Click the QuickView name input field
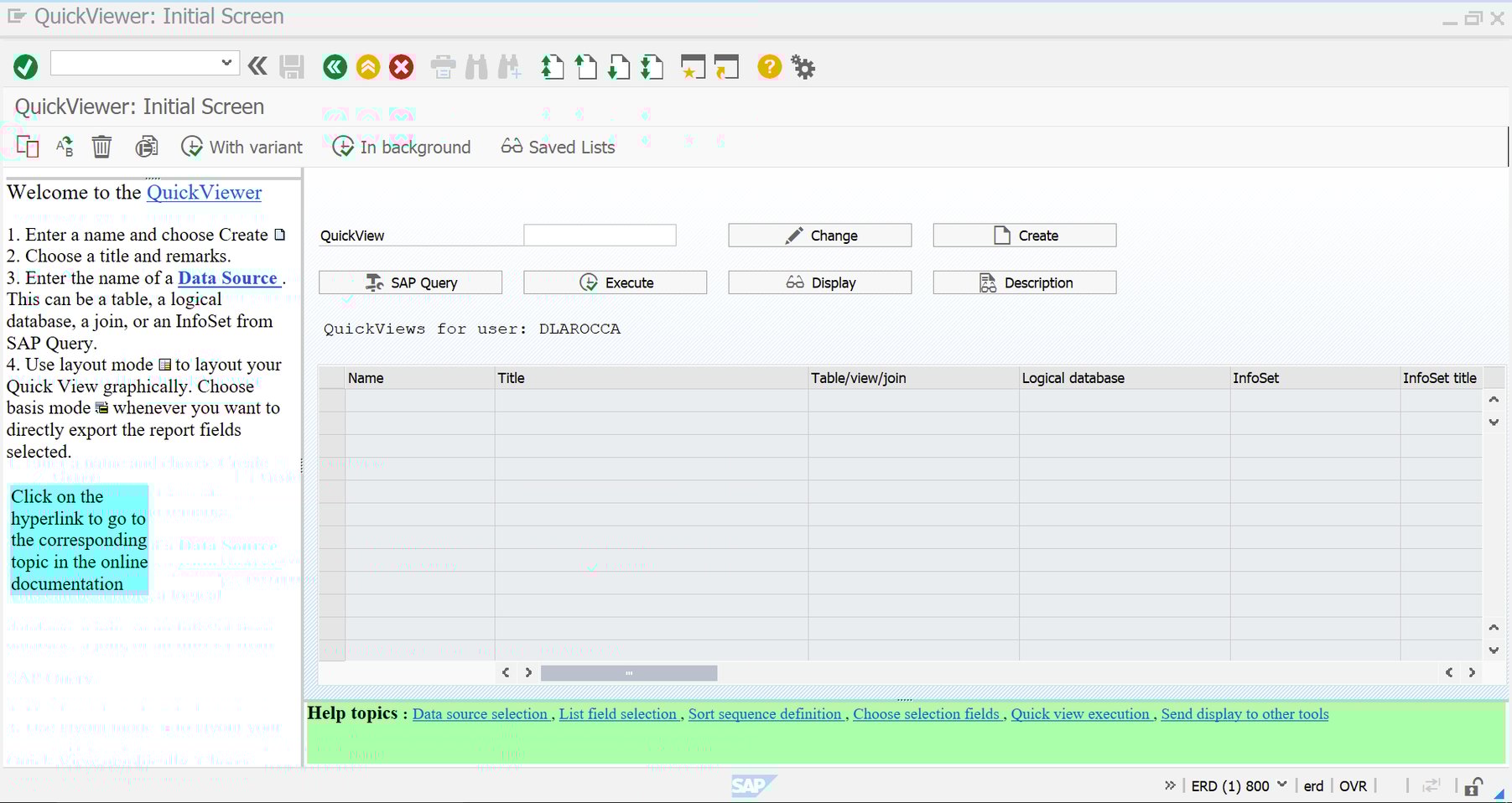1512x803 pixels. (599, 235)
